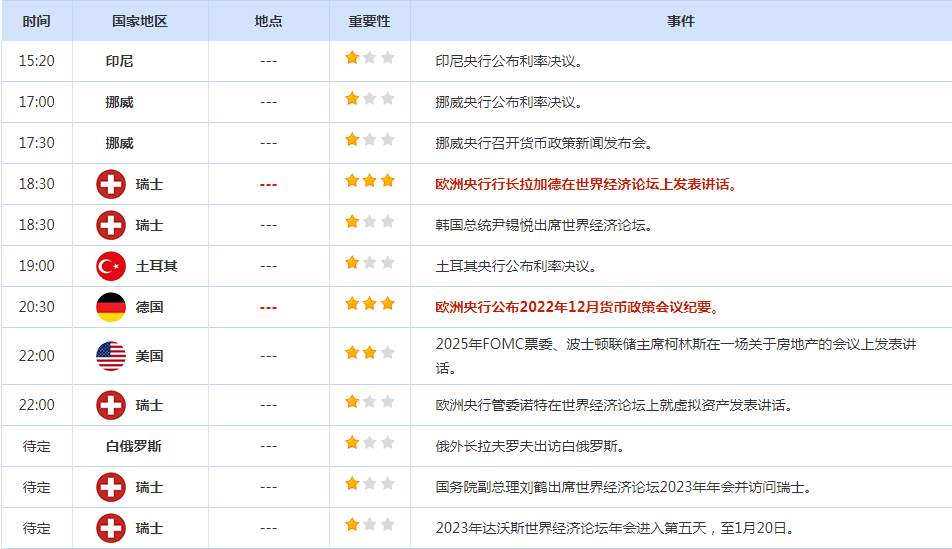Image resolution: width=952 pixels, height=549 pixels.
Task: Click the 事件 column header
Action: click(681, 21)
